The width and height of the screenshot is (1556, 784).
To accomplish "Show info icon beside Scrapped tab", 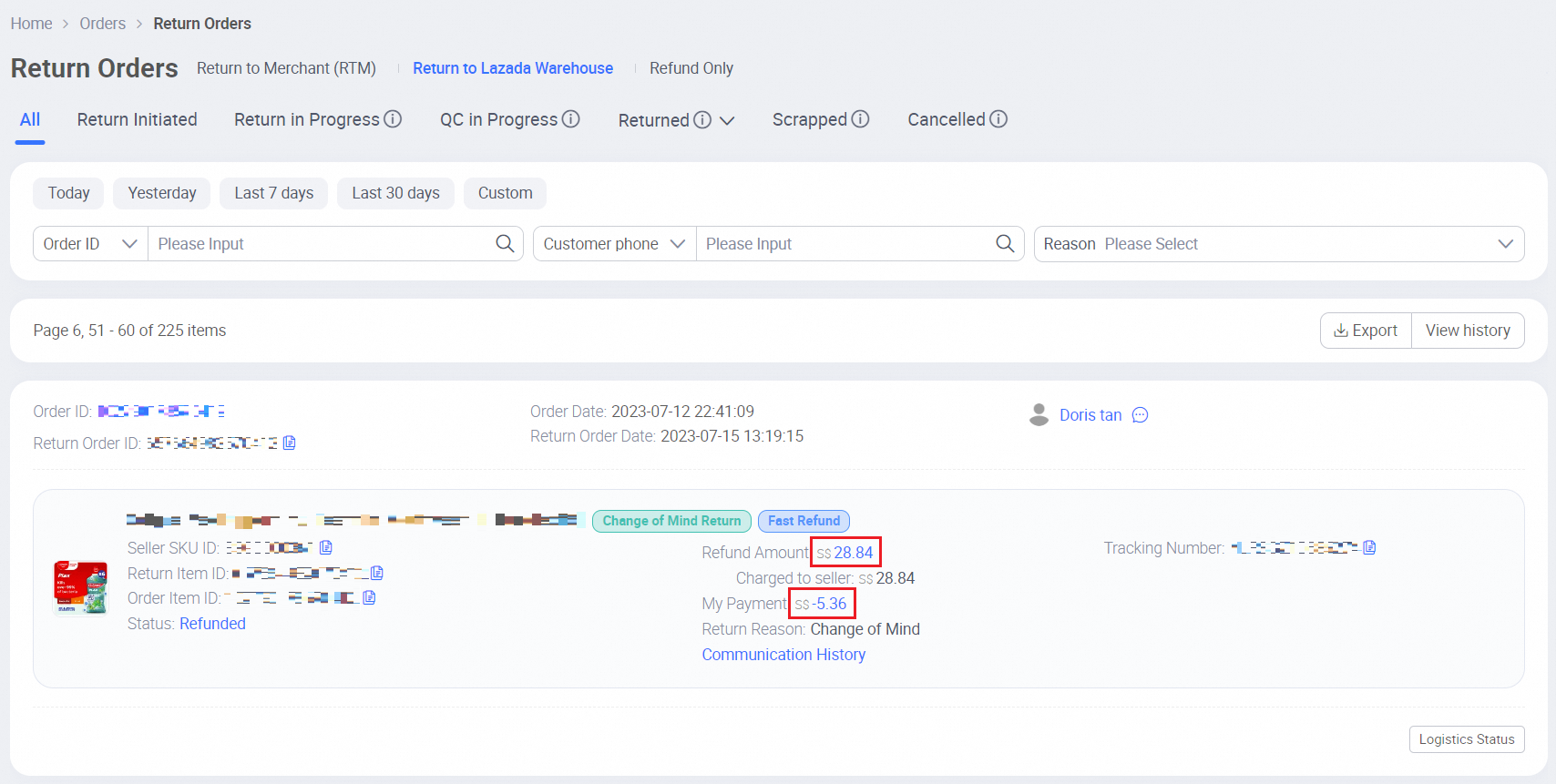I will (x=861, y=119).
